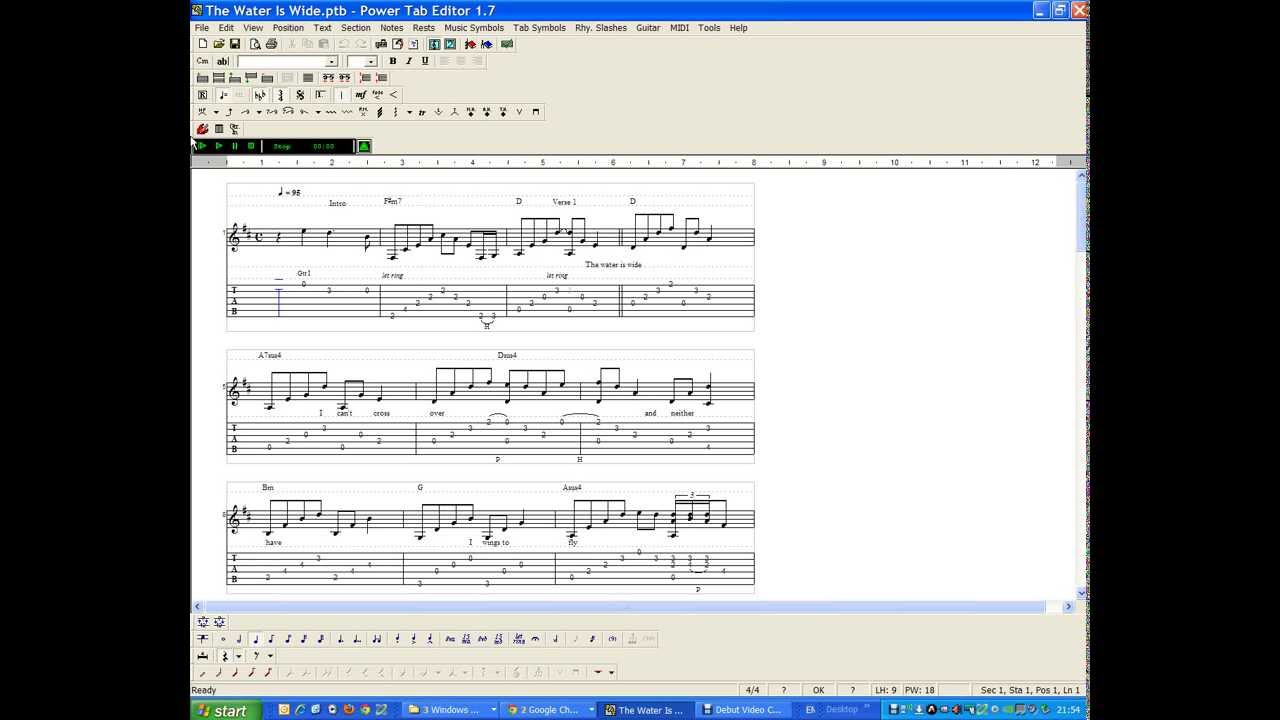This screenshot has height=720, width=1280.
Task: Click the printer icon
Action: click(271, 44)
